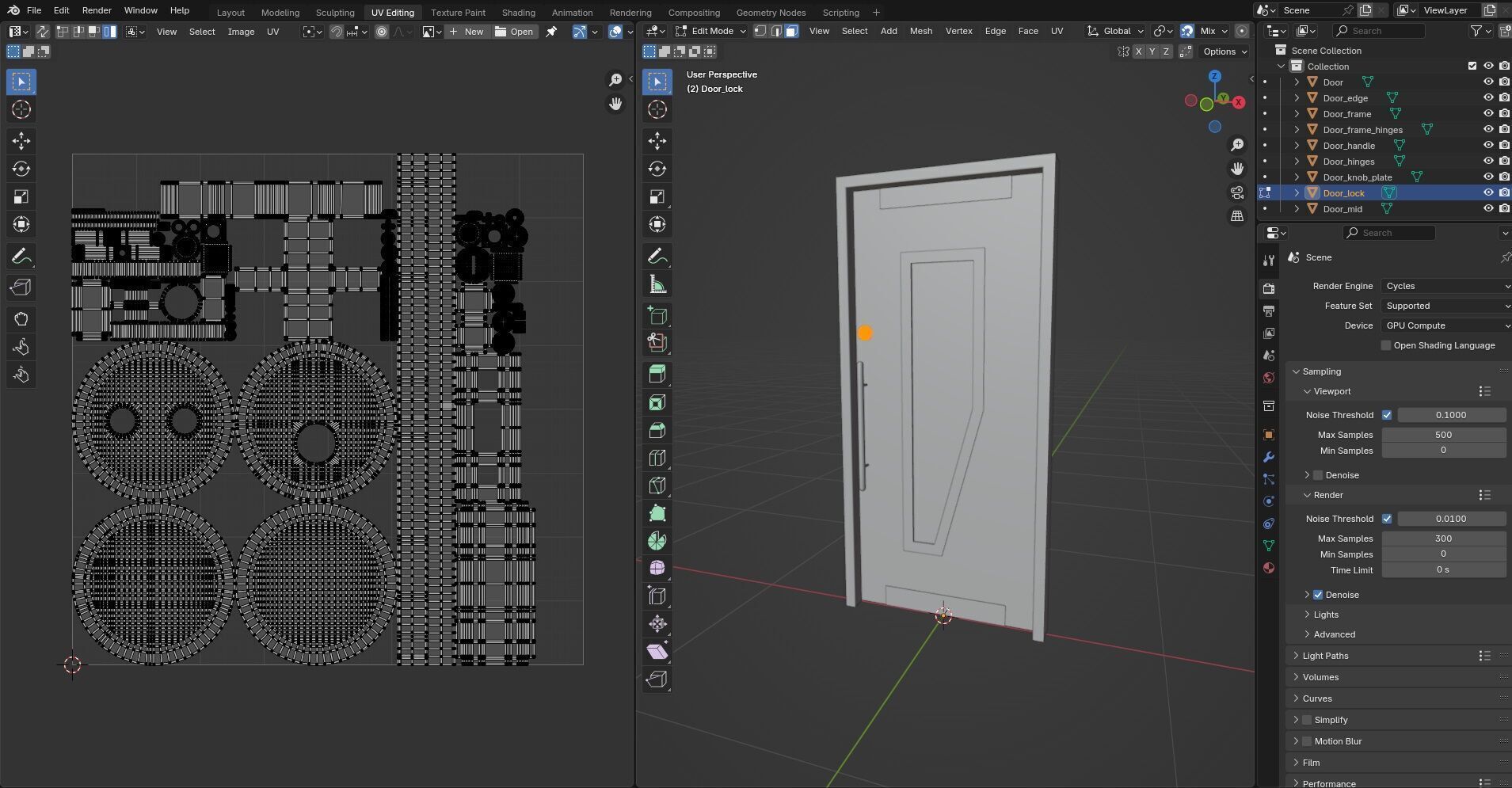Select the UV editor Cursor tool

point(21,109)
